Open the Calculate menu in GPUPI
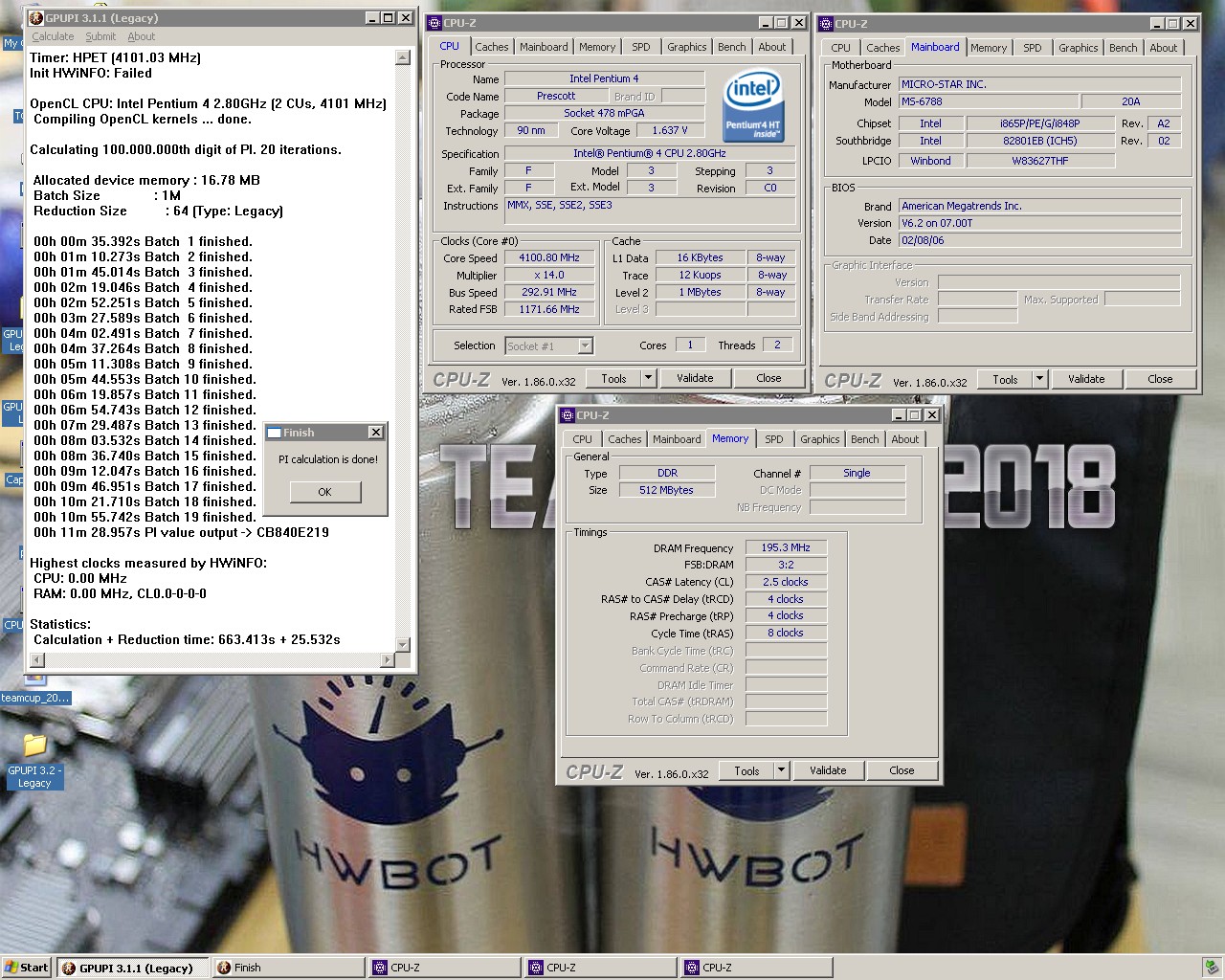The image size is (1225, 980). tap(53, 36)
